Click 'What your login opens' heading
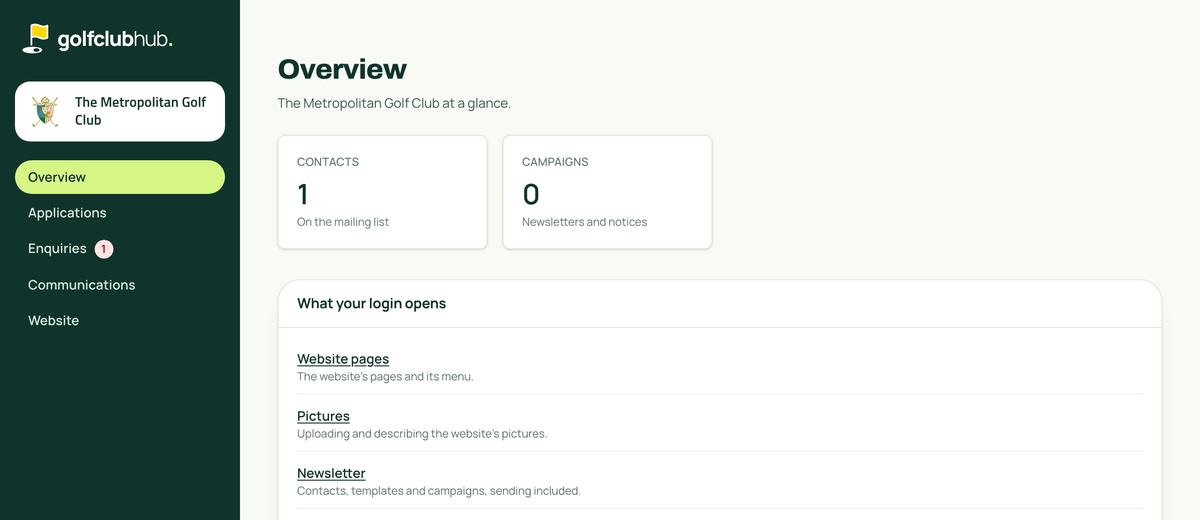Screen dimensions: 1200x520 coord(372,303)
